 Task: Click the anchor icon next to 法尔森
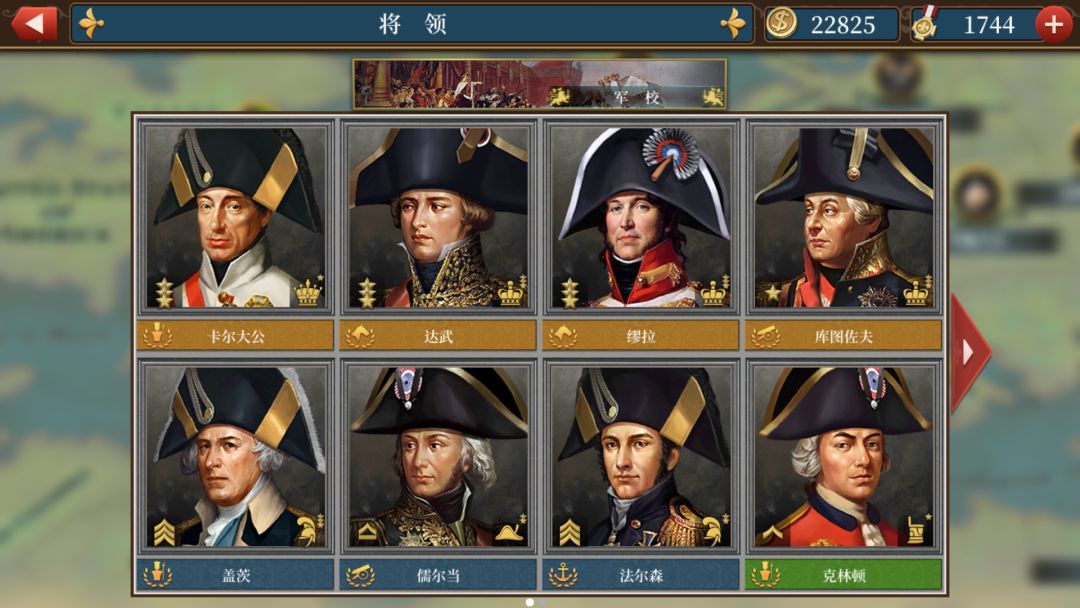click(563, 575)
